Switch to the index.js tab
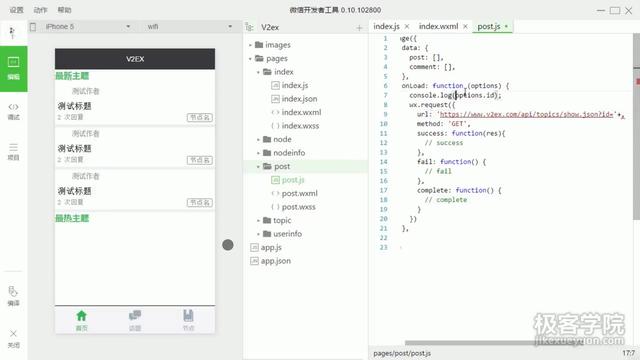The height and width of the screenshot is (360, 640). [x=386, y=27]
